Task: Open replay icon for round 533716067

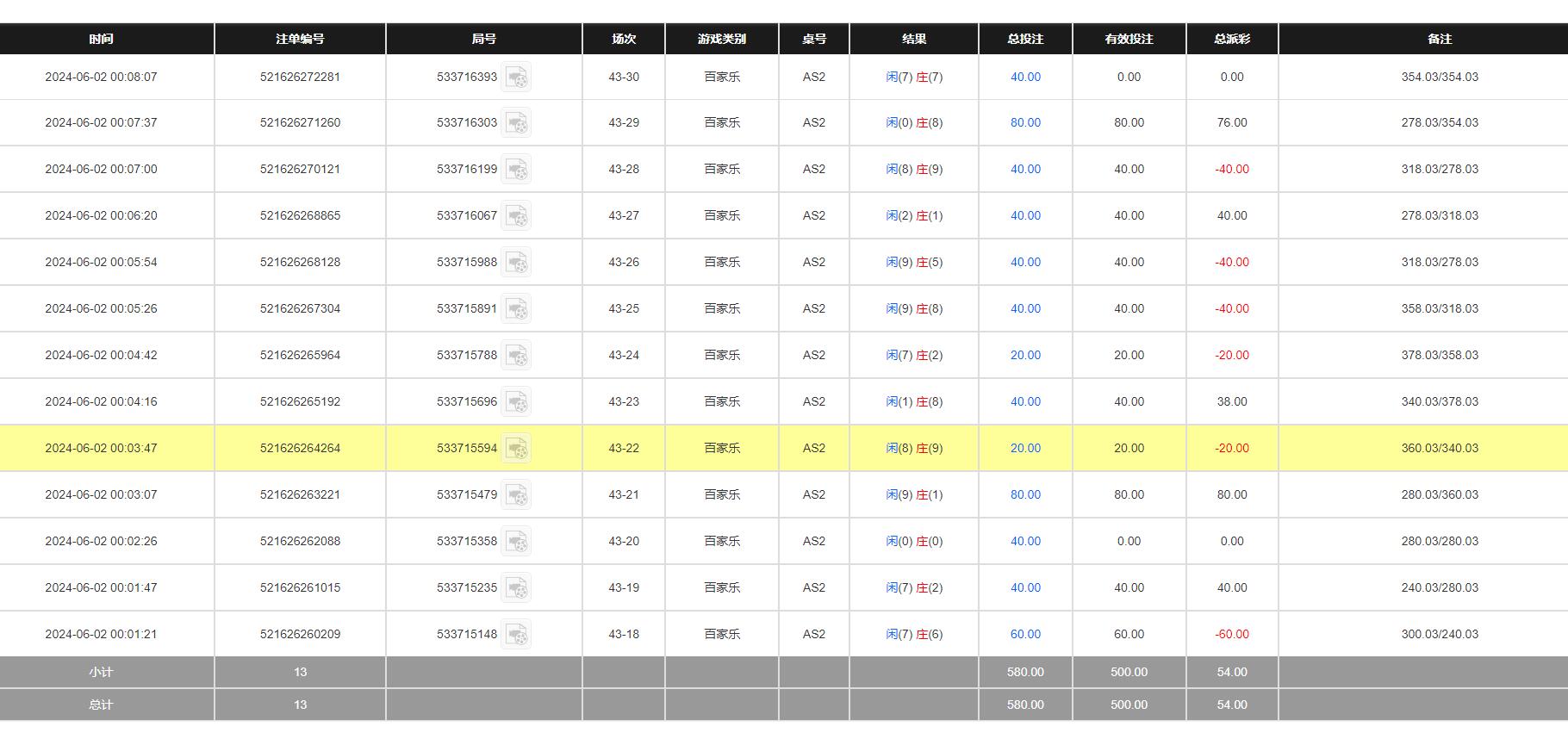Action: coord(517,216)
